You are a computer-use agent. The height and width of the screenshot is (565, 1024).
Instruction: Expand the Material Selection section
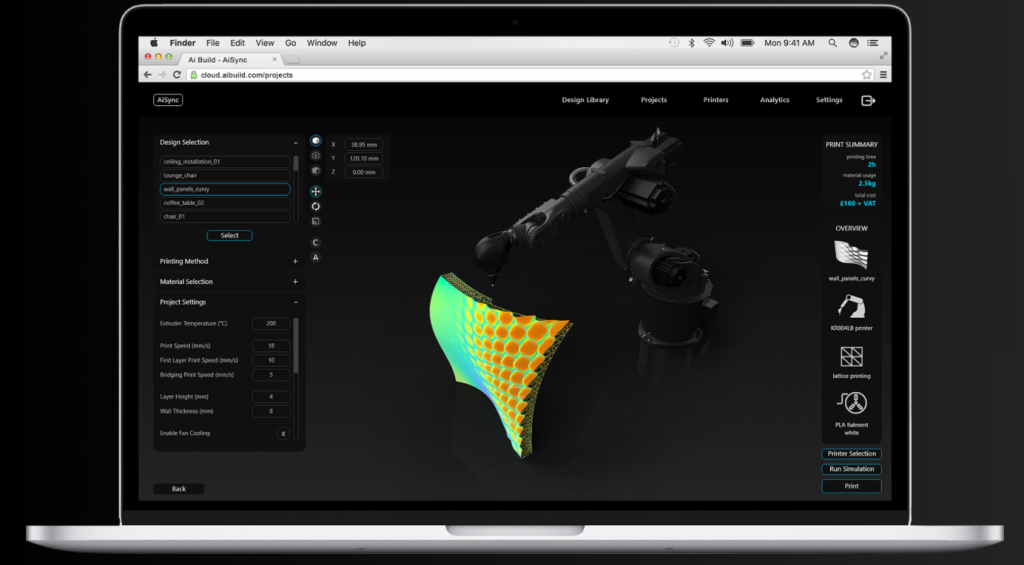coord(295,282)
